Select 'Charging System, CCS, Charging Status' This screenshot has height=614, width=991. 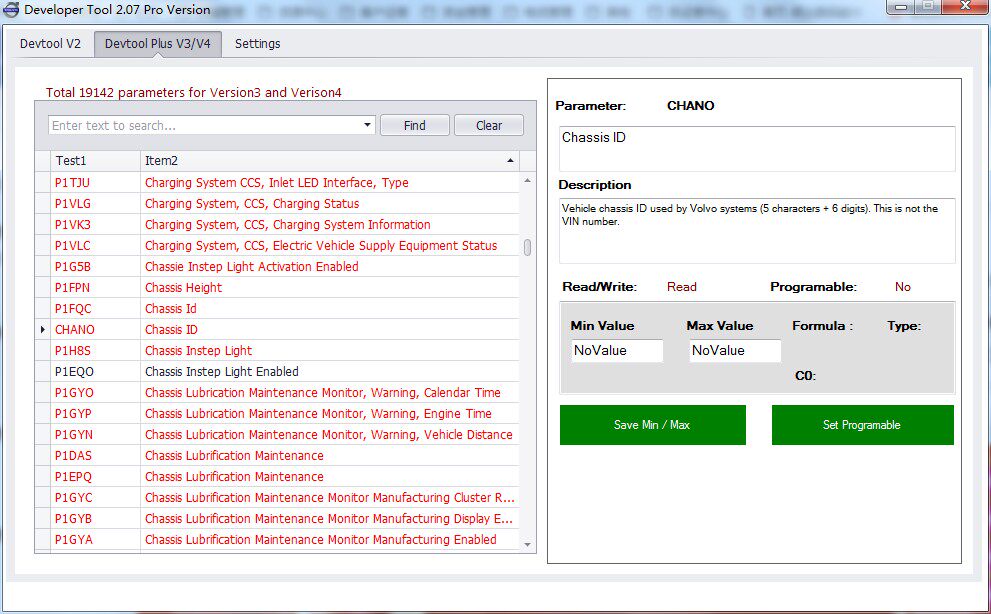tap(252, 204)
